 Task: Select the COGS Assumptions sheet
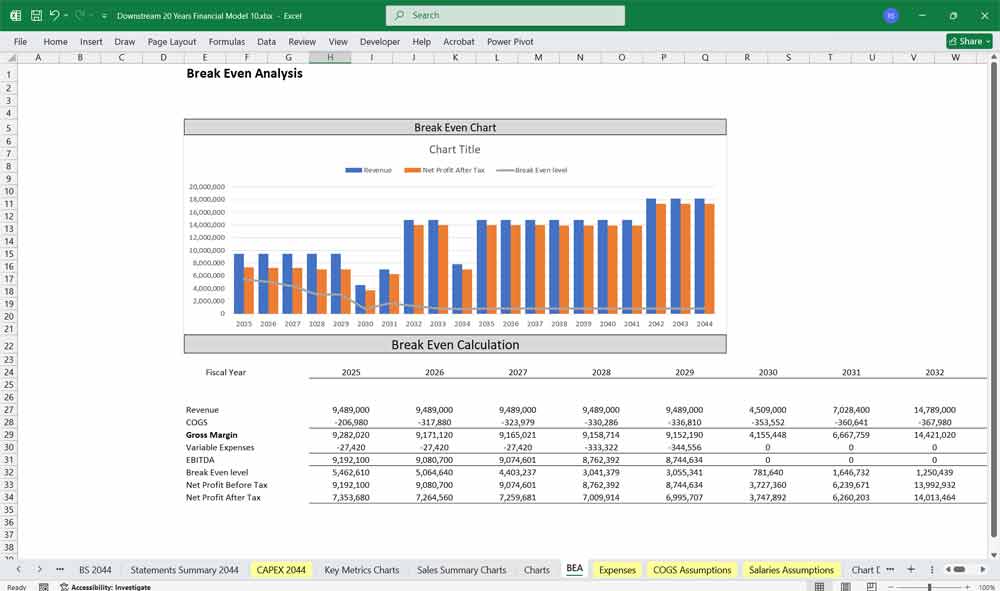[691, 569]
